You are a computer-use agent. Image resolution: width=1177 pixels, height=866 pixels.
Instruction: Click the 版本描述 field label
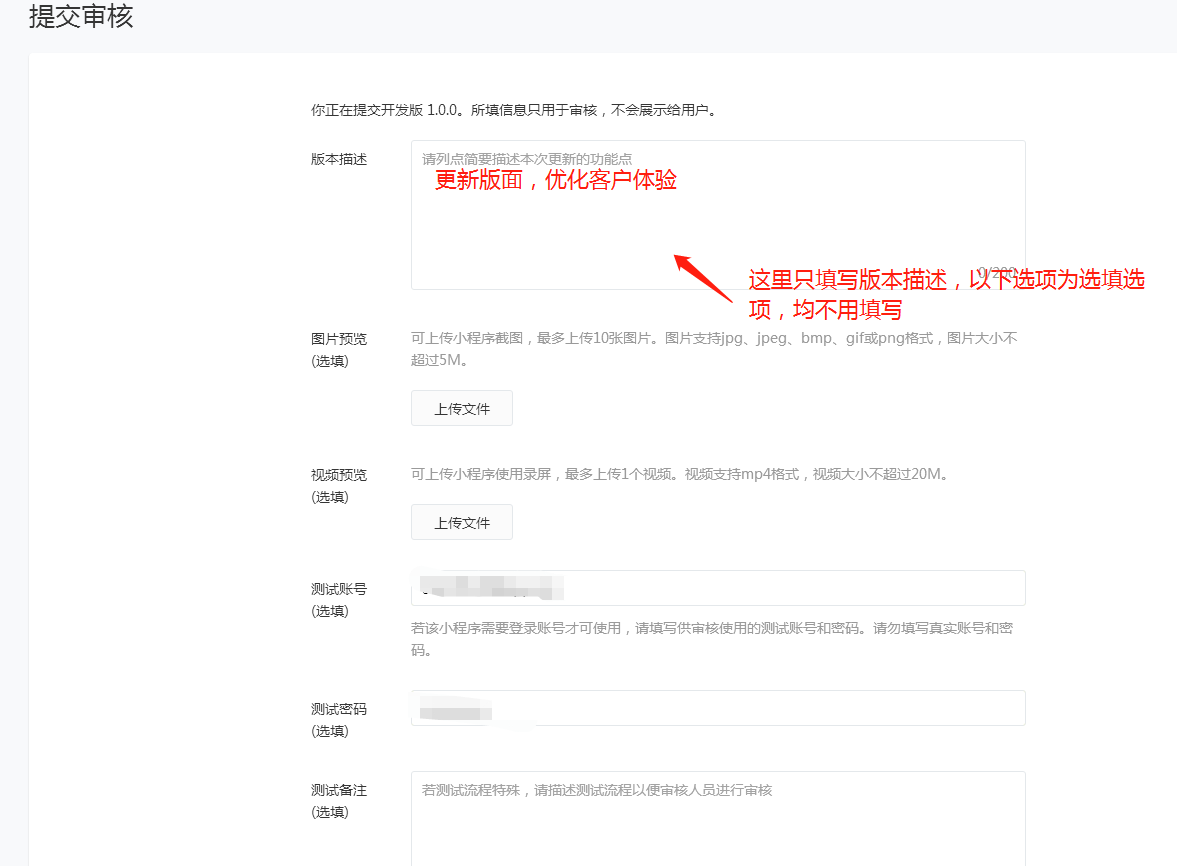point(339,159)
